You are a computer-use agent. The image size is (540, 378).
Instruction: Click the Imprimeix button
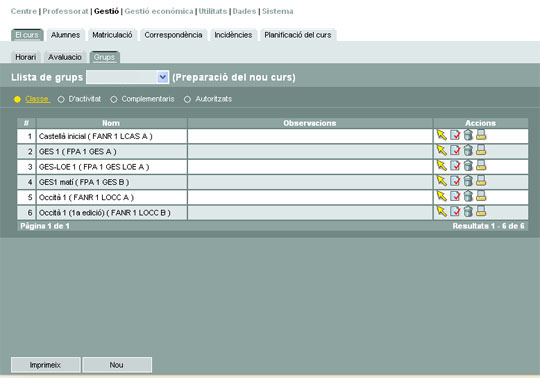click(x=45, y=365)
